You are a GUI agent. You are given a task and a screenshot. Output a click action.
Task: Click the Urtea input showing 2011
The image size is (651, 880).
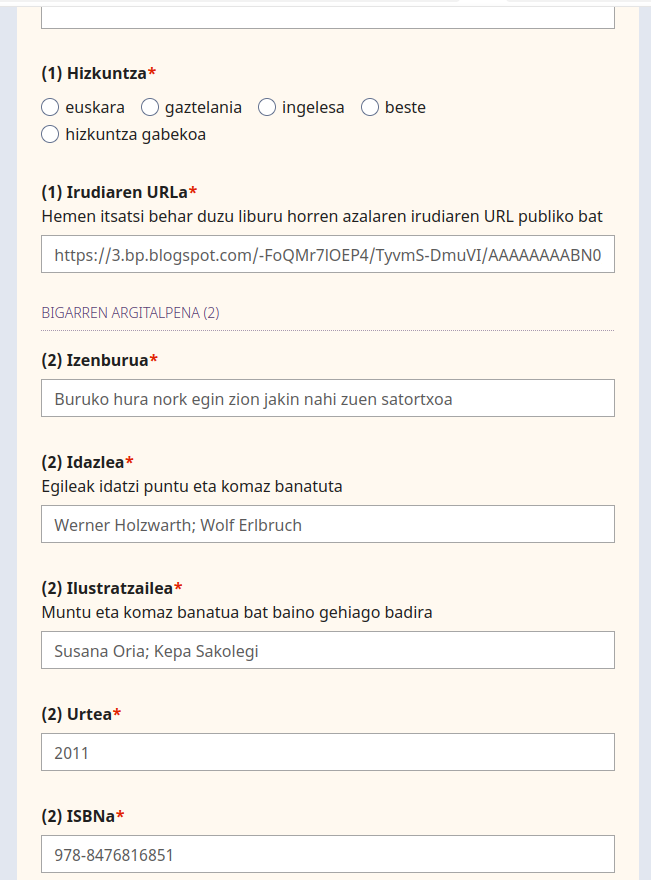328,752
